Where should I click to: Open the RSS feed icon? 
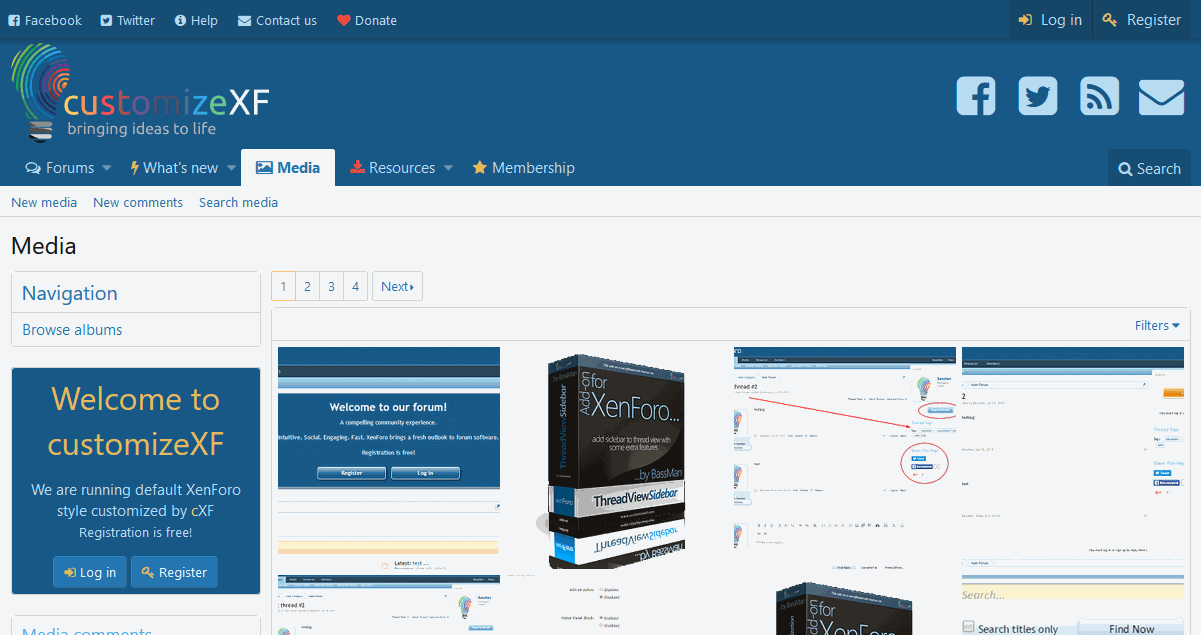pos(1100,96)
